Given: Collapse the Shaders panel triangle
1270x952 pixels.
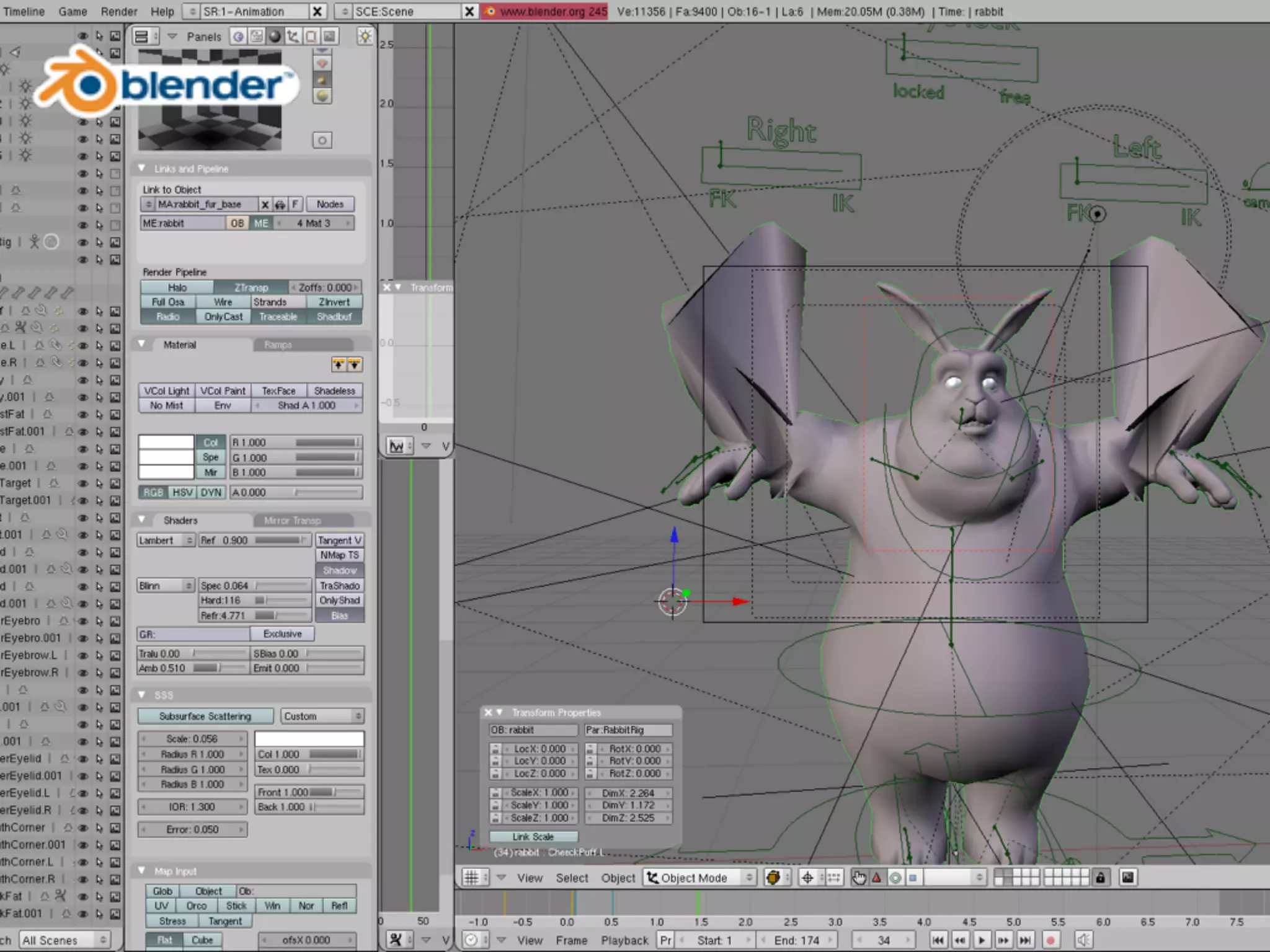Looking at the screenshot, I should [141, 519].
